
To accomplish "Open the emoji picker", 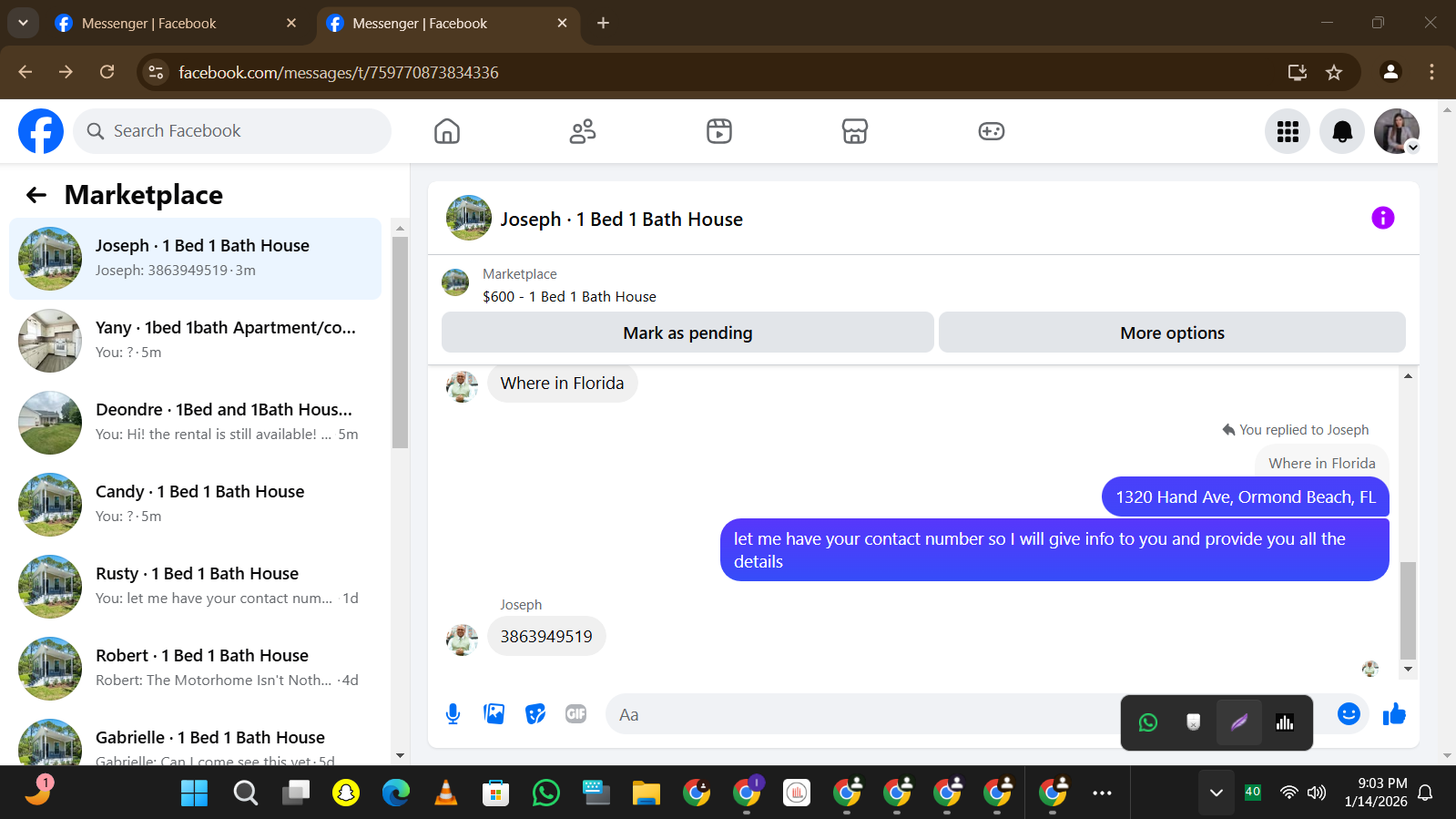I will 1349,714.
